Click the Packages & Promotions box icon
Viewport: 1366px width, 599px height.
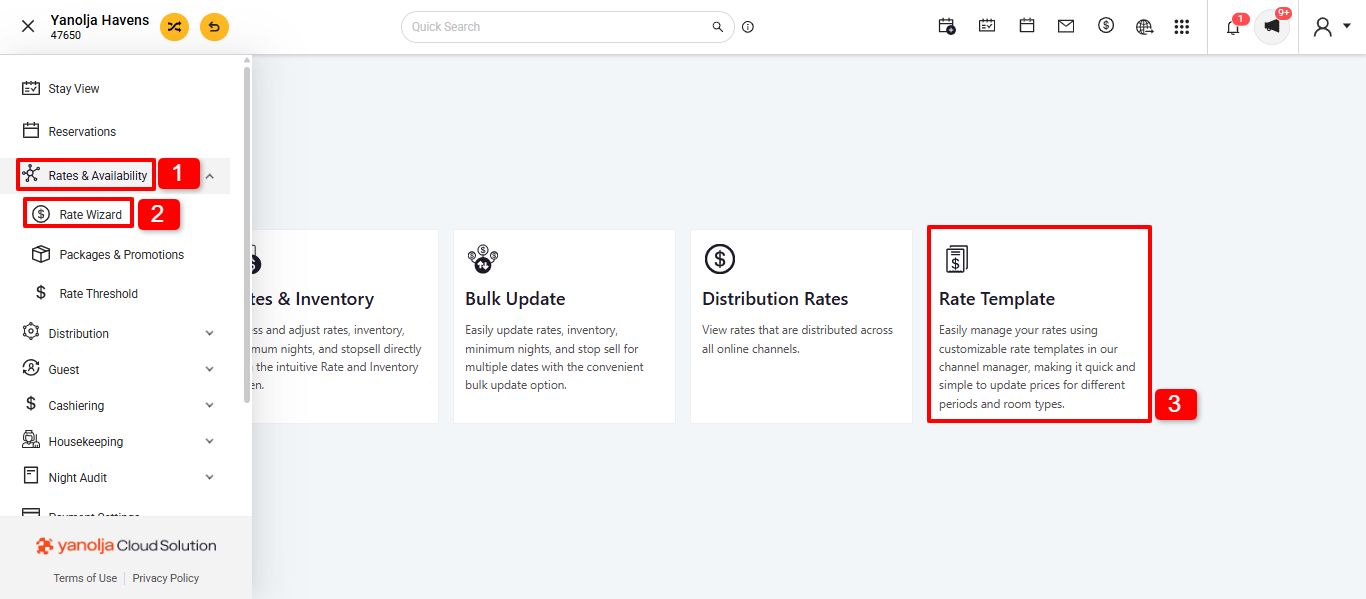pyautogui.click(x=41, y=254)
